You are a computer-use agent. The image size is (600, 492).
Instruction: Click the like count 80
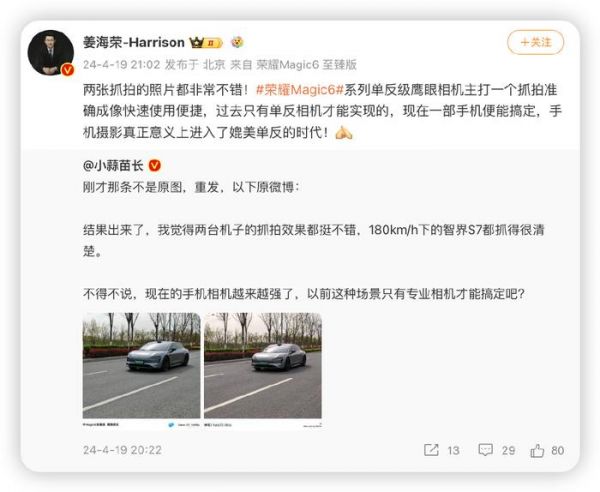(558, 450)
